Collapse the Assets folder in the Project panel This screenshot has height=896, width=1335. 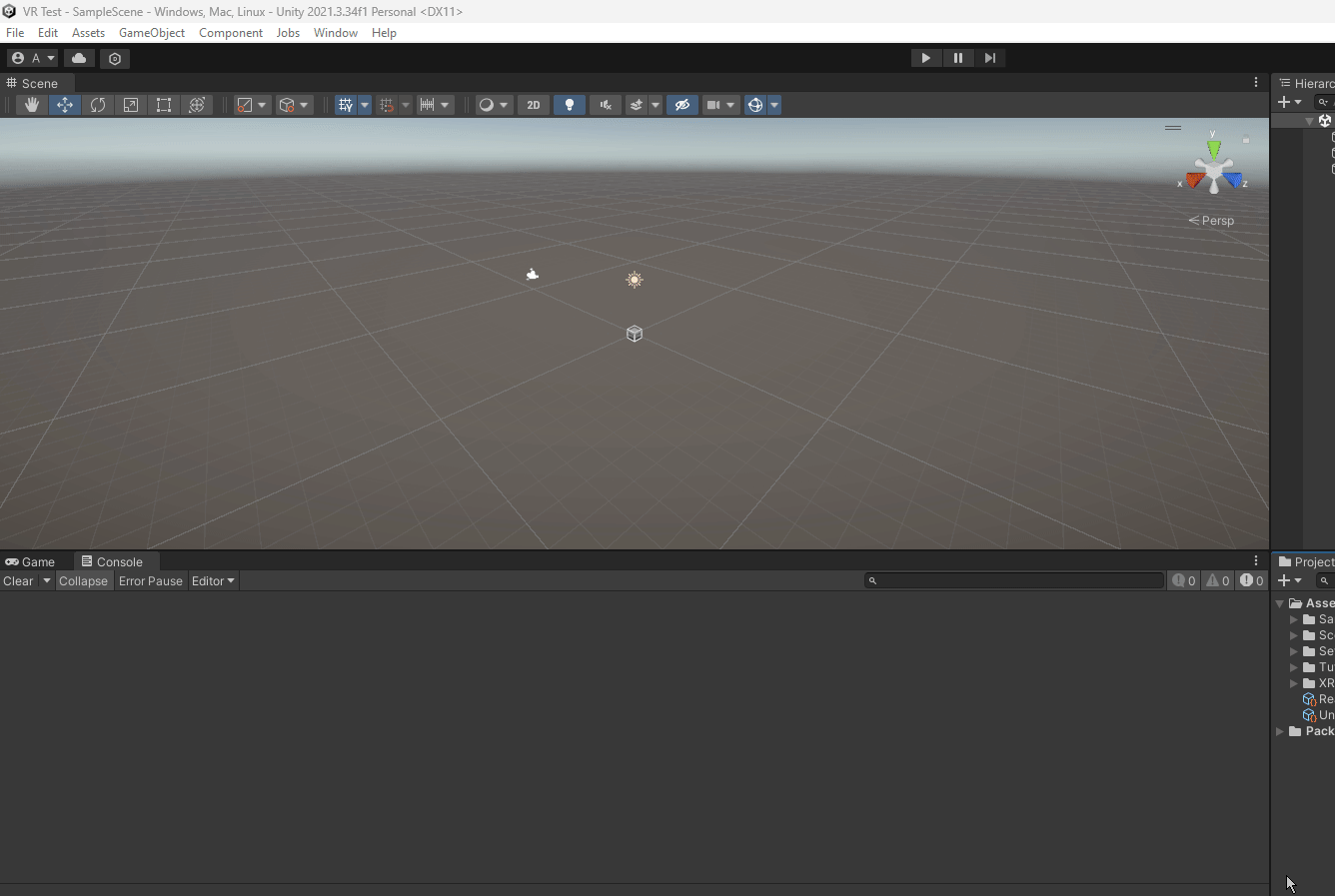click(x=1281, y=602)
